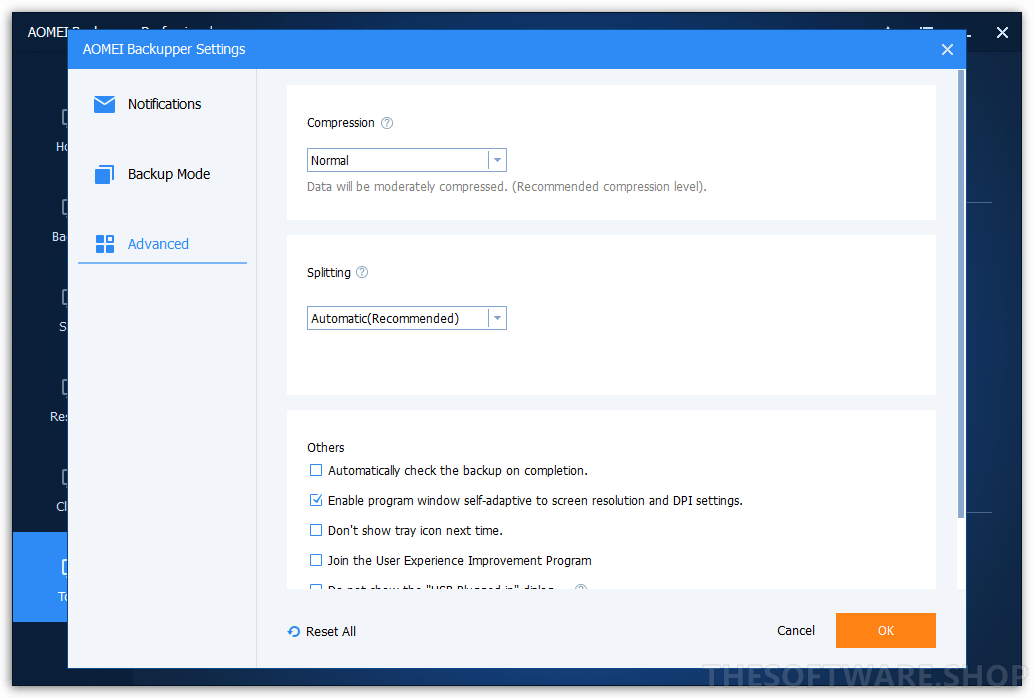Open the Notifications envelope icon
This screenshot has width=1034, height=698.
point(104,104)
